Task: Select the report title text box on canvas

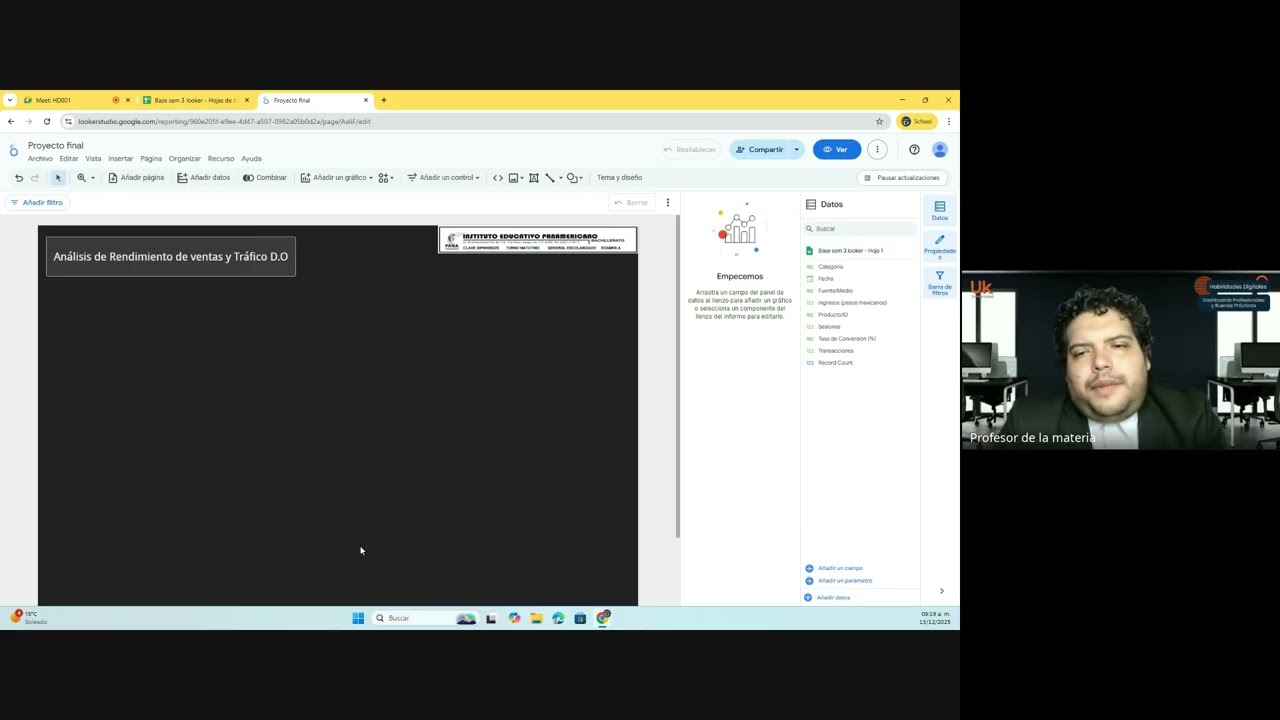Action: coord(171,257)
